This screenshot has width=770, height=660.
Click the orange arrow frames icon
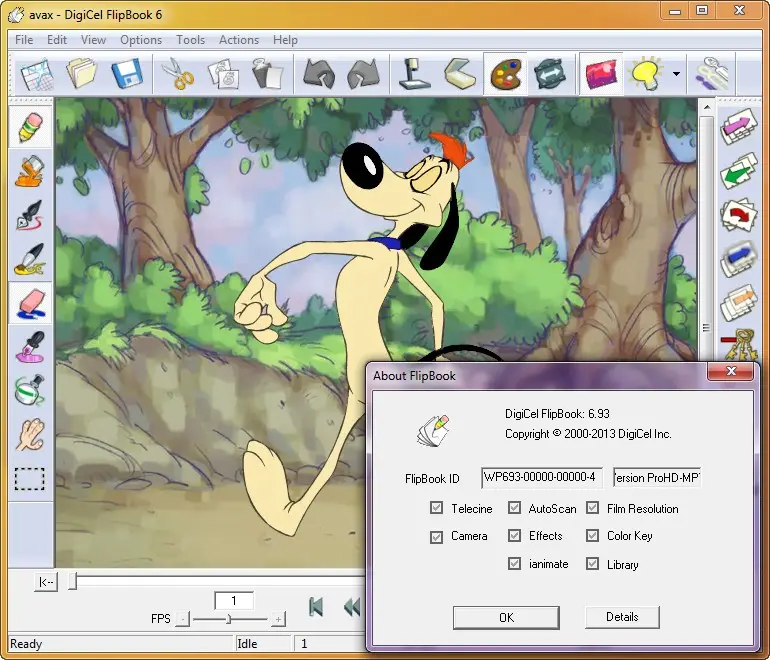(x=738, y=302)
